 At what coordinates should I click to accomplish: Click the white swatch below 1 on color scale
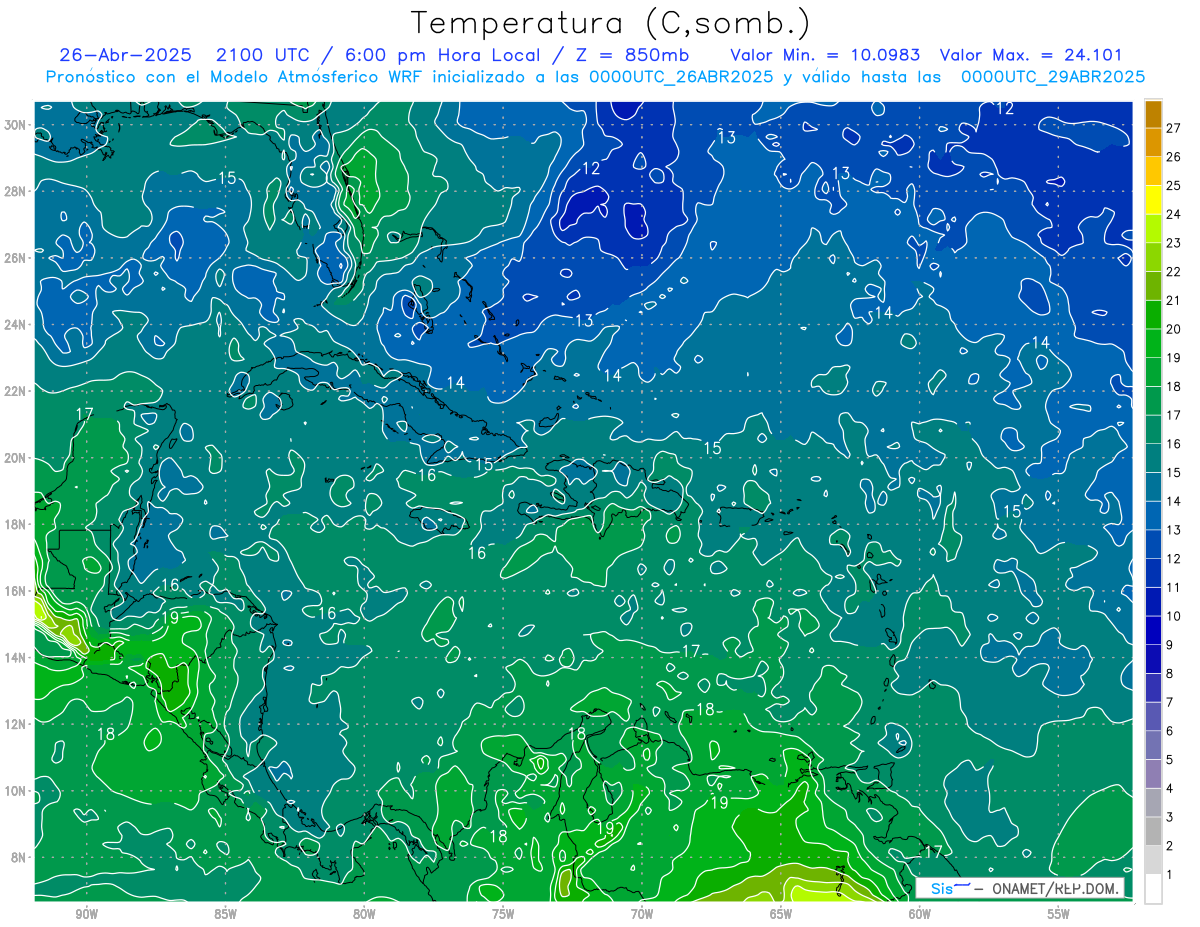click(x=1153, y=888)
